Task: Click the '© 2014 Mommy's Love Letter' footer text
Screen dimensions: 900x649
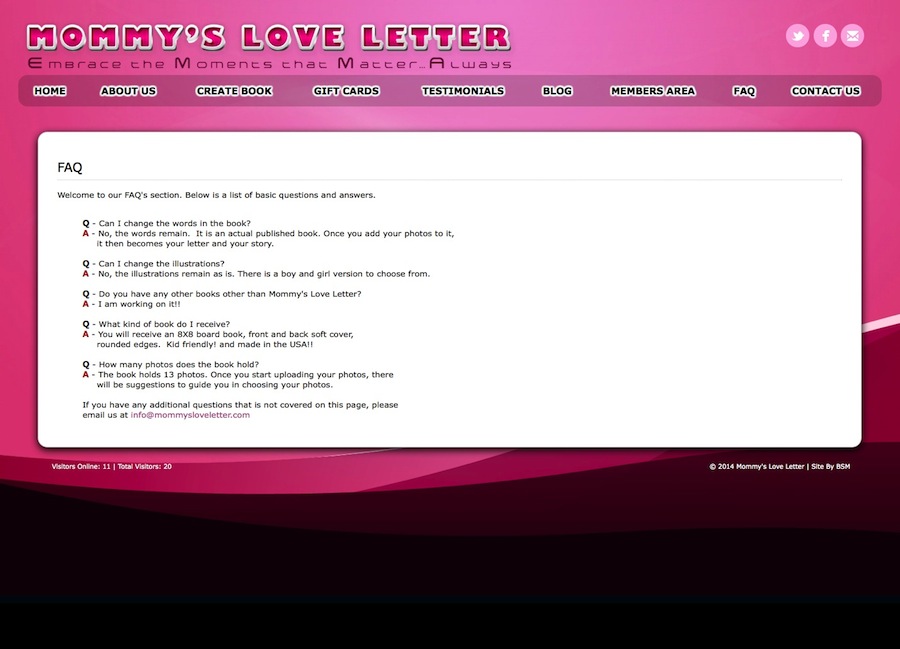Action: (757, 467)
